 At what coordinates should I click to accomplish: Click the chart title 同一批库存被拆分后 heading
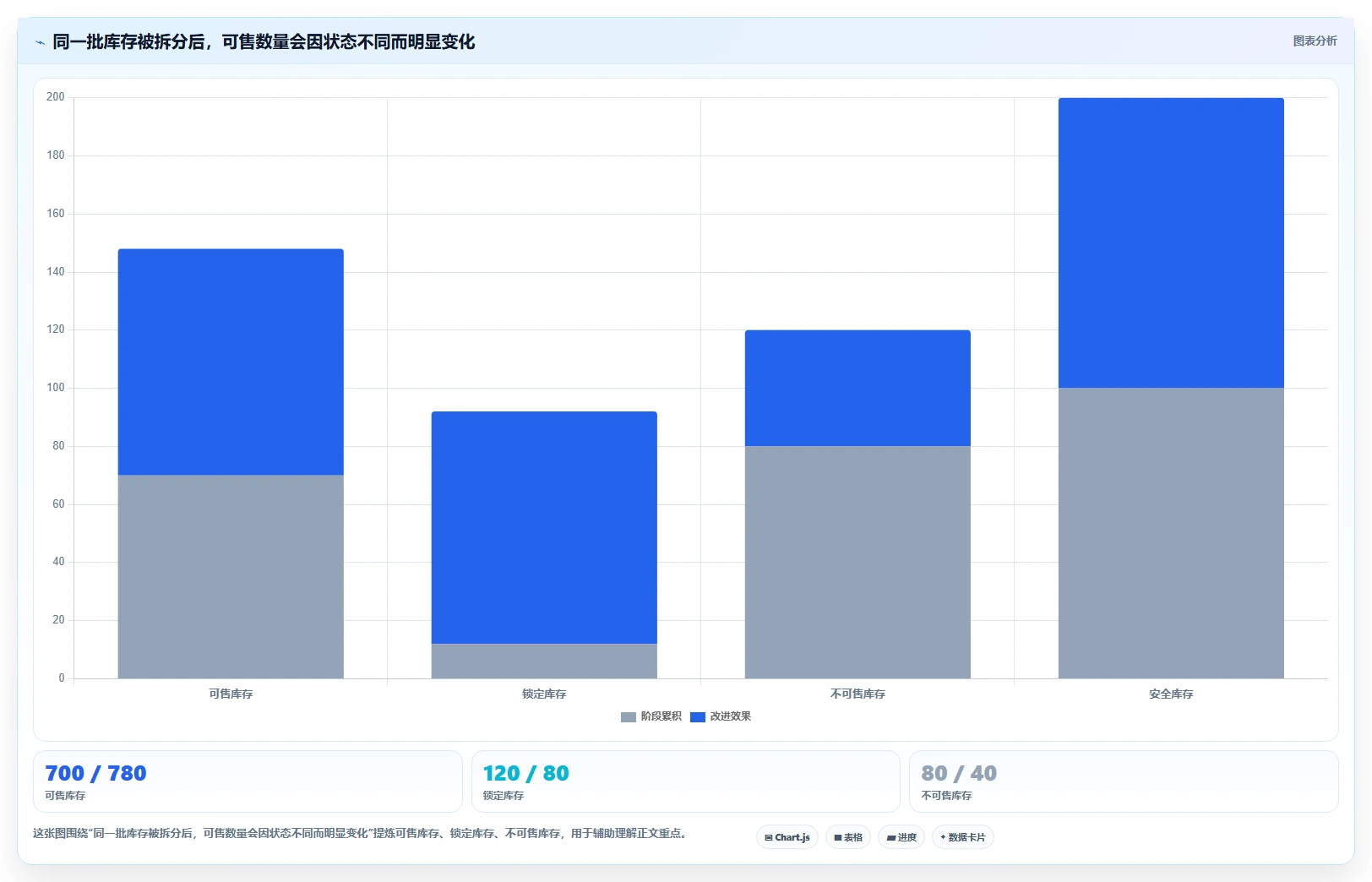click(x=264, y=42)
